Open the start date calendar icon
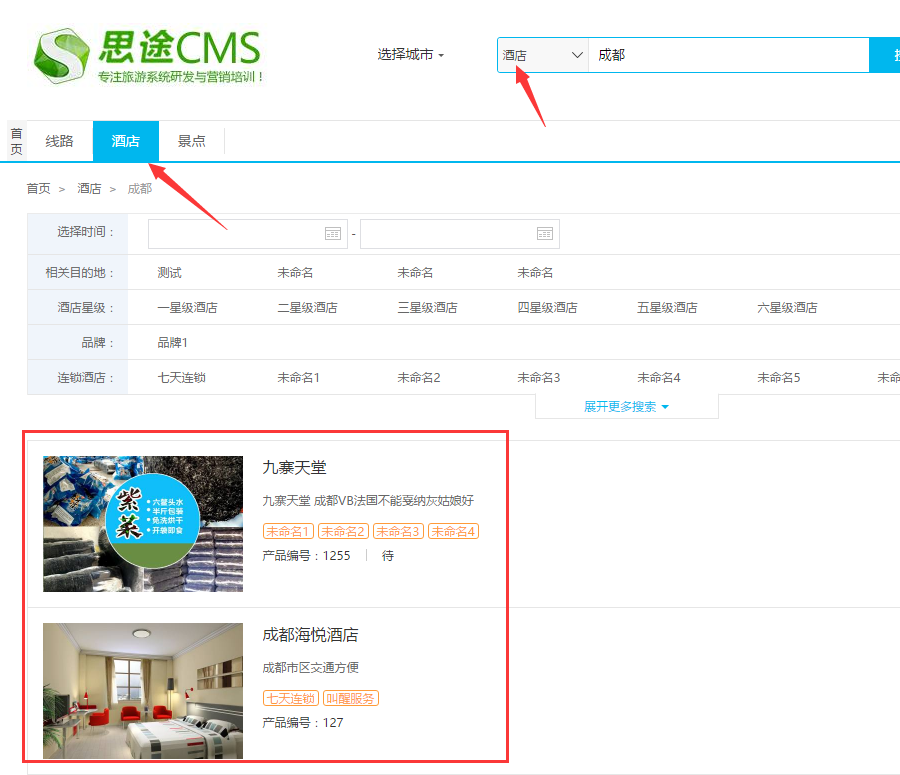The width and height of the screenshot is (900, 775). pyautogui.click(x=333, y=234)
